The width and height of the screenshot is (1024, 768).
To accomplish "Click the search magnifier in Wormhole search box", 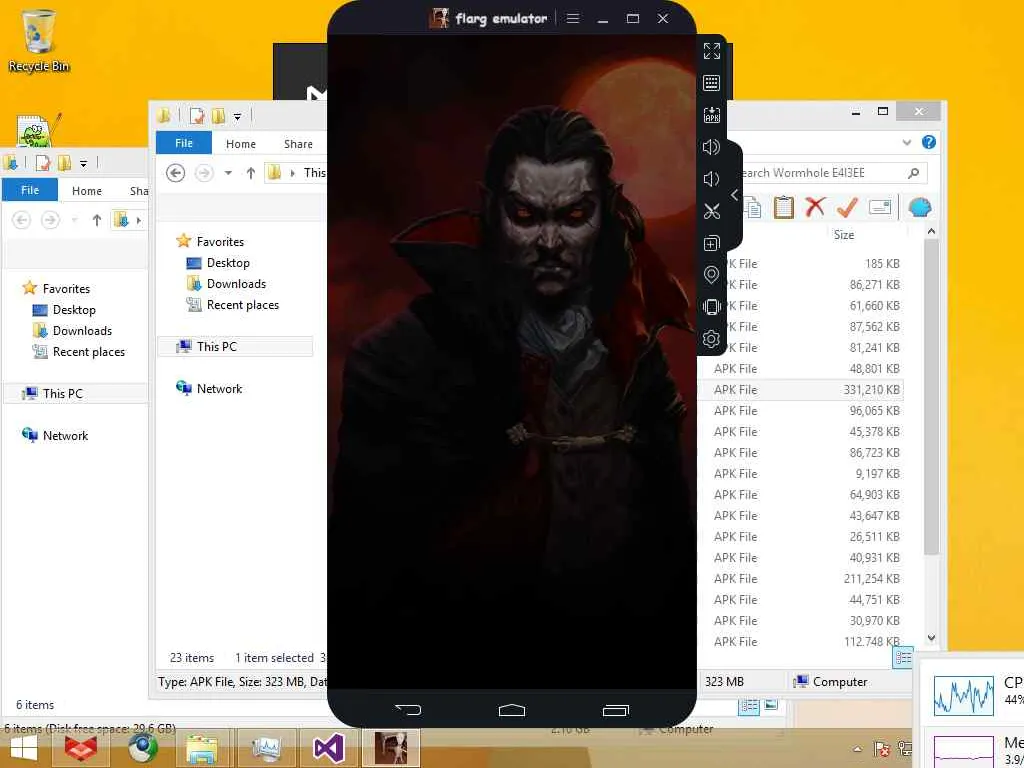I will tap(914, 172).
